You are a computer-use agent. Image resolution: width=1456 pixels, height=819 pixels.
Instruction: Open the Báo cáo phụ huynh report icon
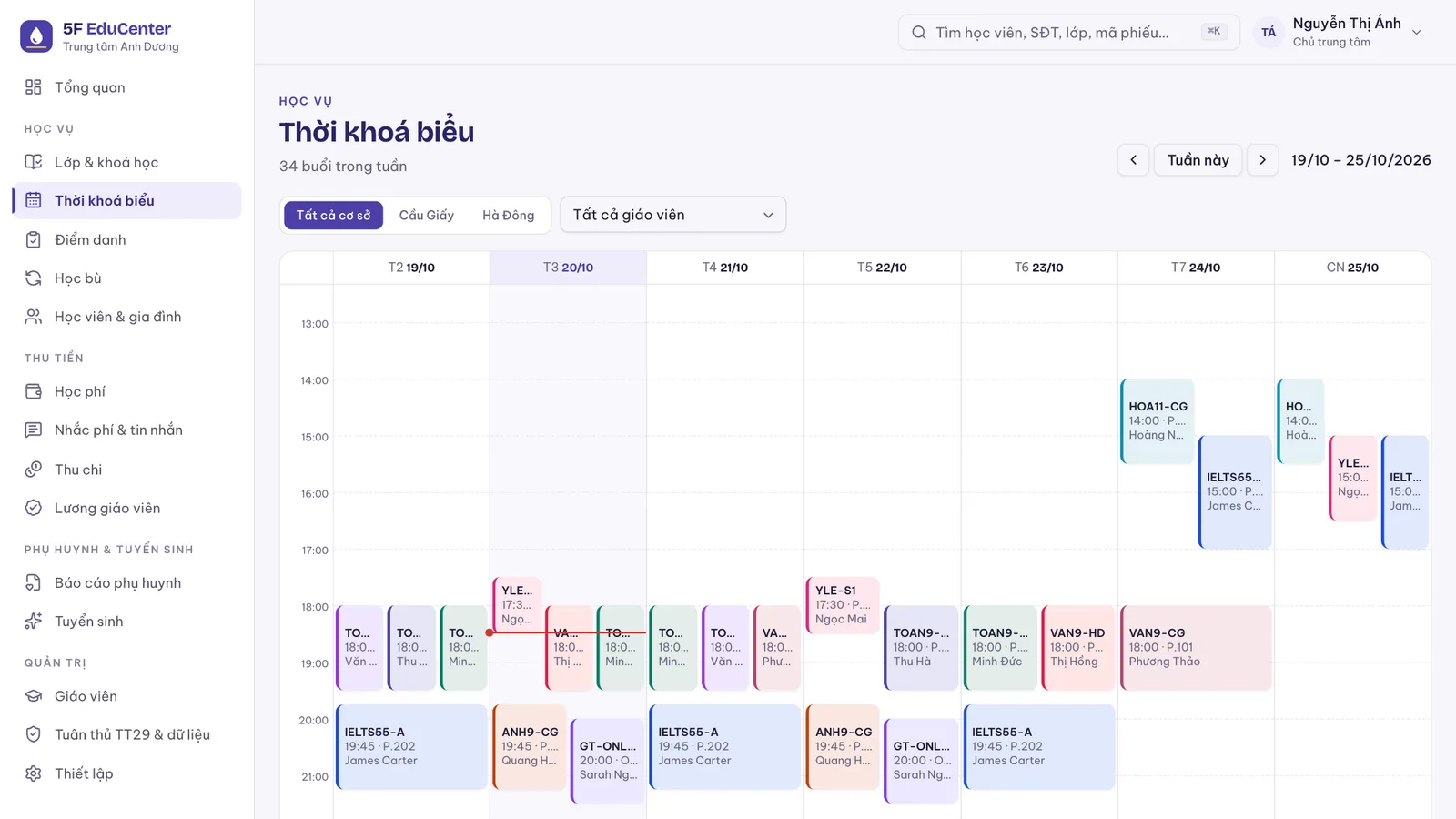pos(34,582)
